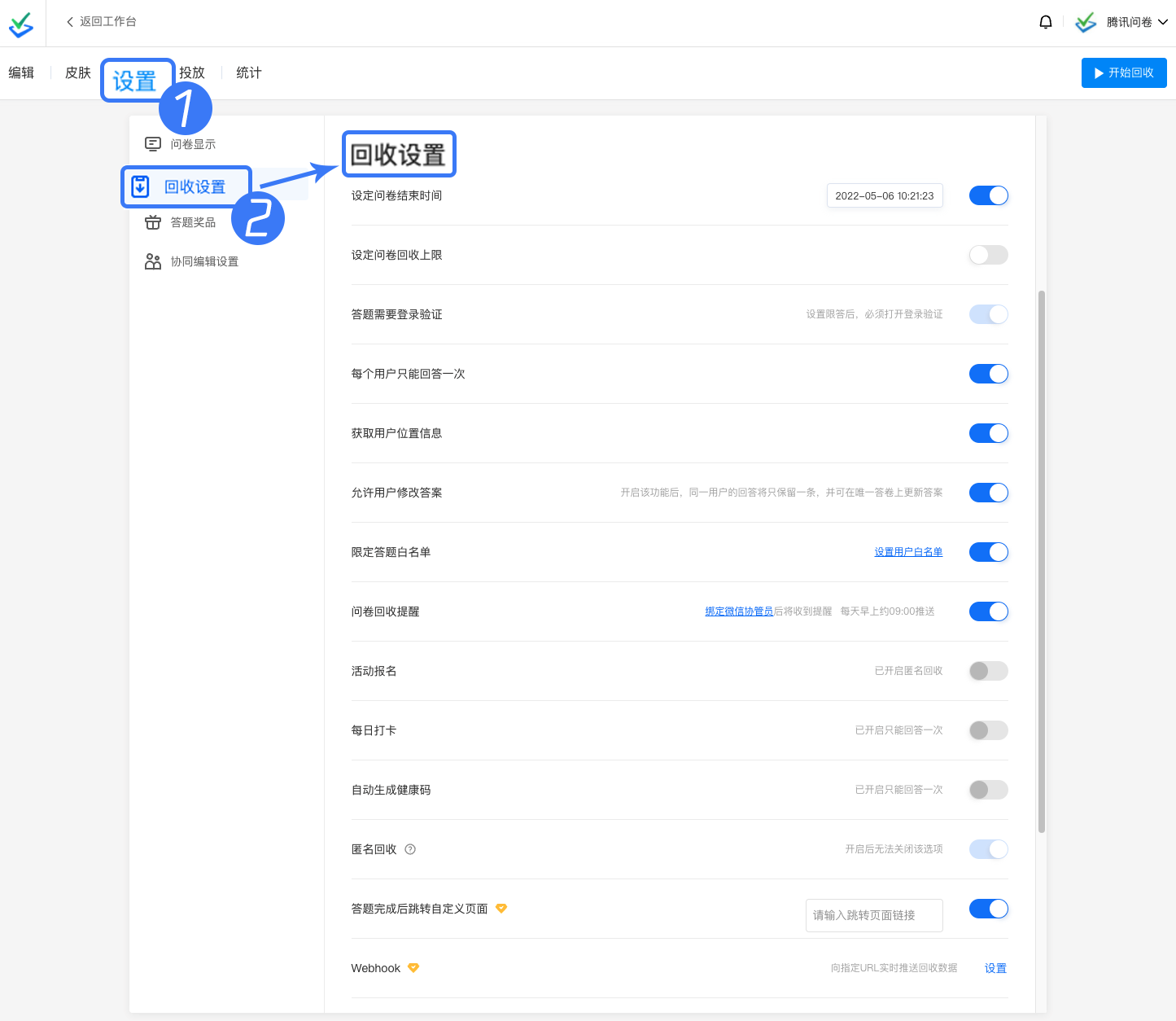Click the notification bell icon
The width and height of the screenshot is (1176, 1021).
coord(1046,22)
